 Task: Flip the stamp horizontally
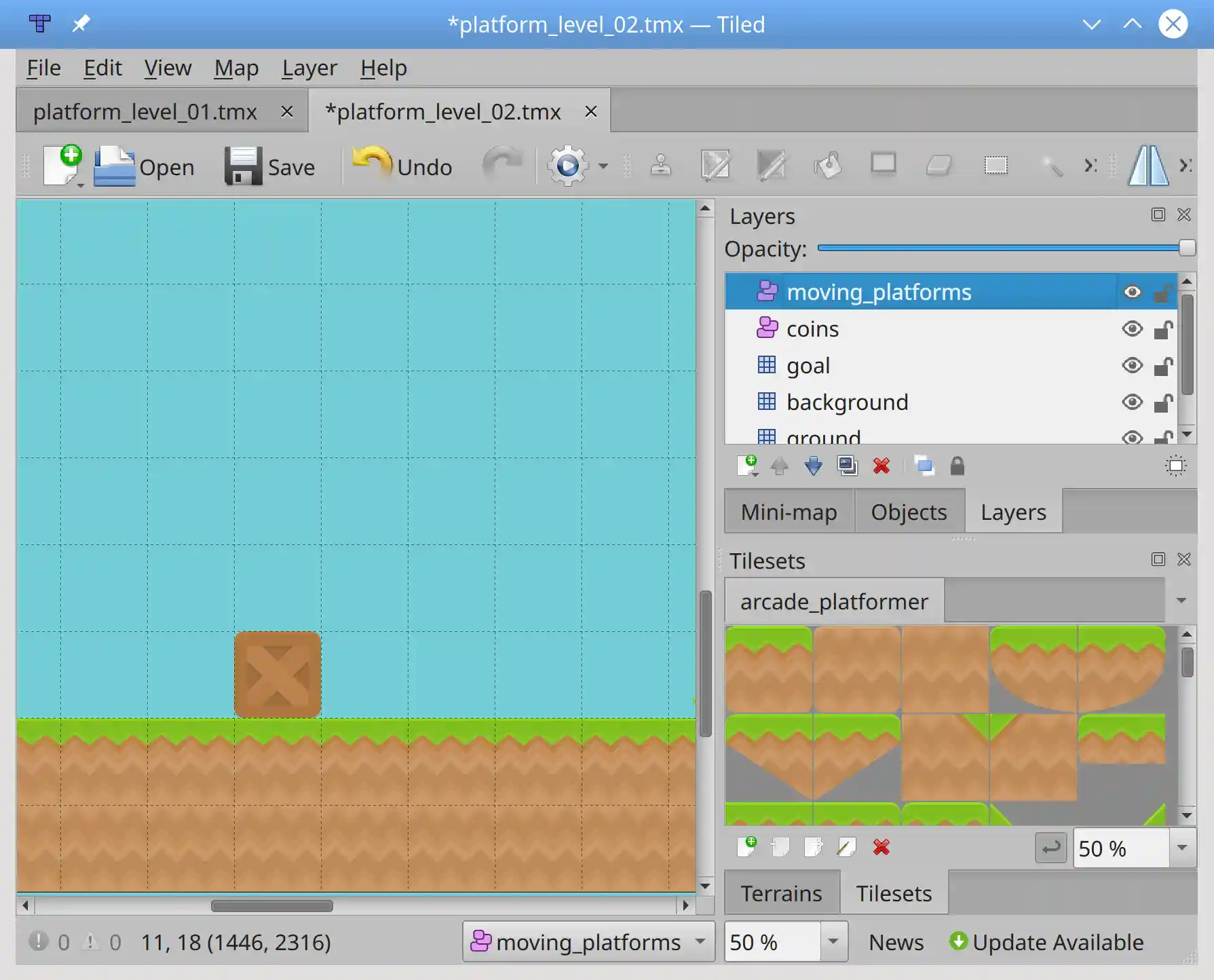[x=1149, y=166]
